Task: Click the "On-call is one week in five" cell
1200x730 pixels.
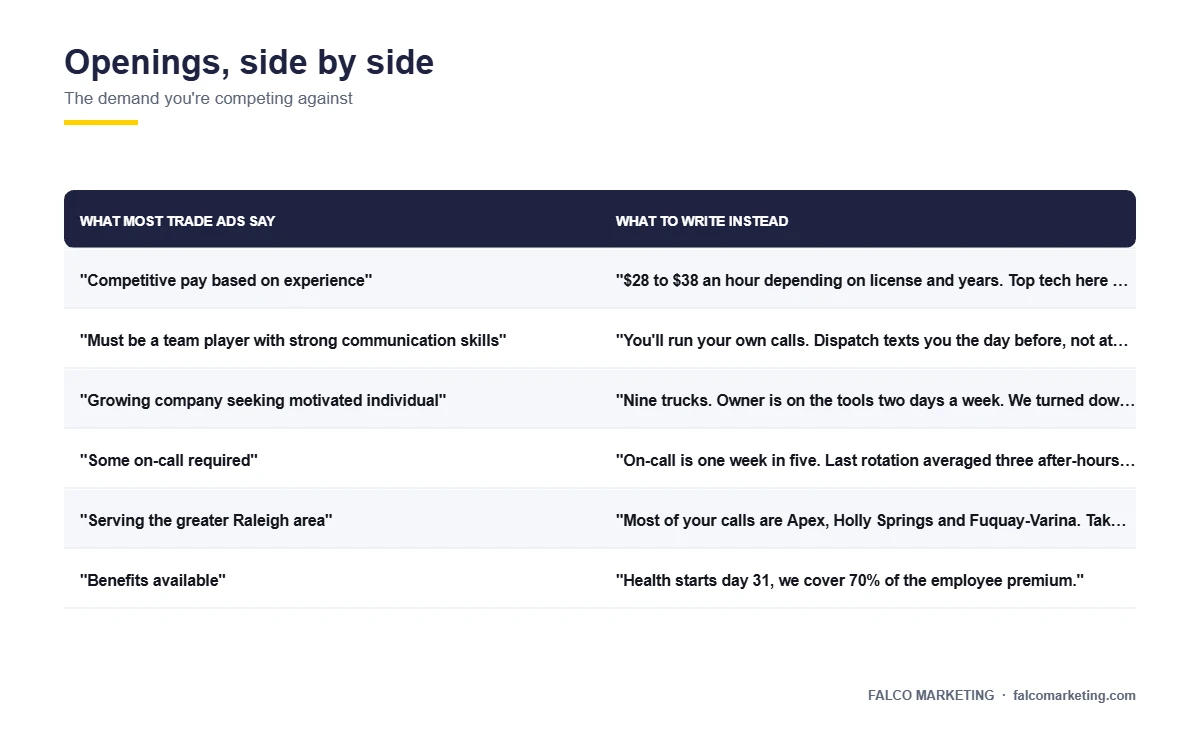Action: [x=868, y=458]
